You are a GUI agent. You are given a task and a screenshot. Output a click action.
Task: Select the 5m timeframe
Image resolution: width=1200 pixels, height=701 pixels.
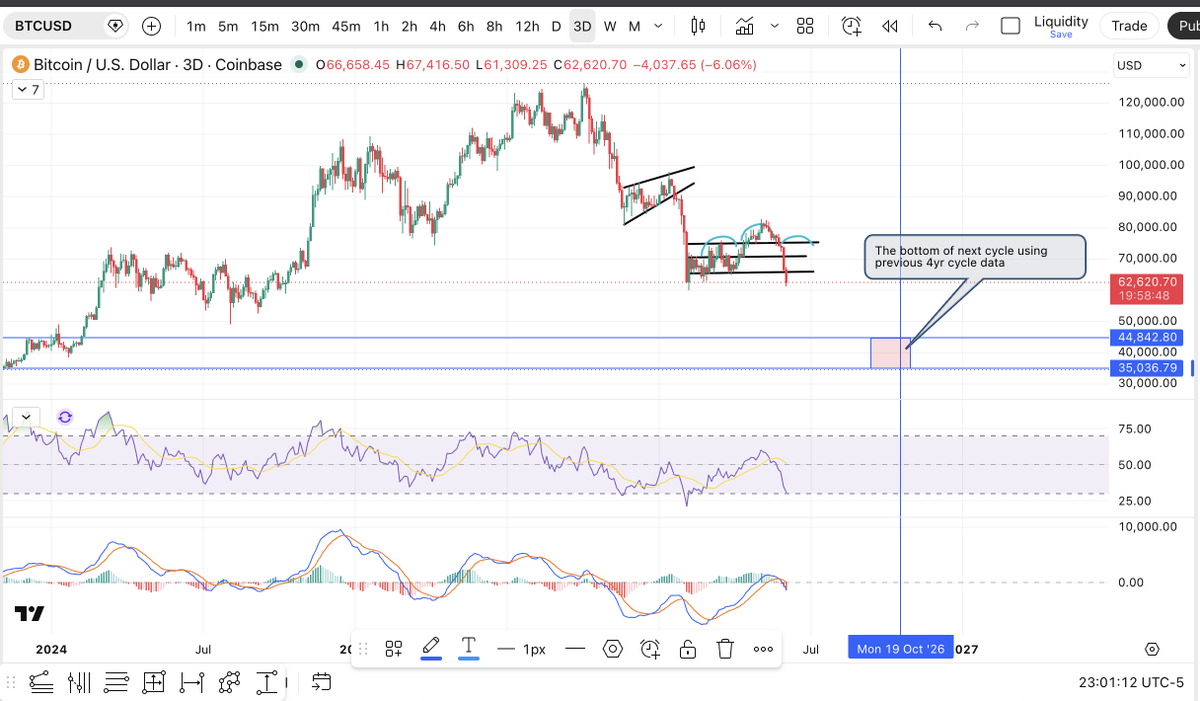pyautogui.click(x=228, y=26)
